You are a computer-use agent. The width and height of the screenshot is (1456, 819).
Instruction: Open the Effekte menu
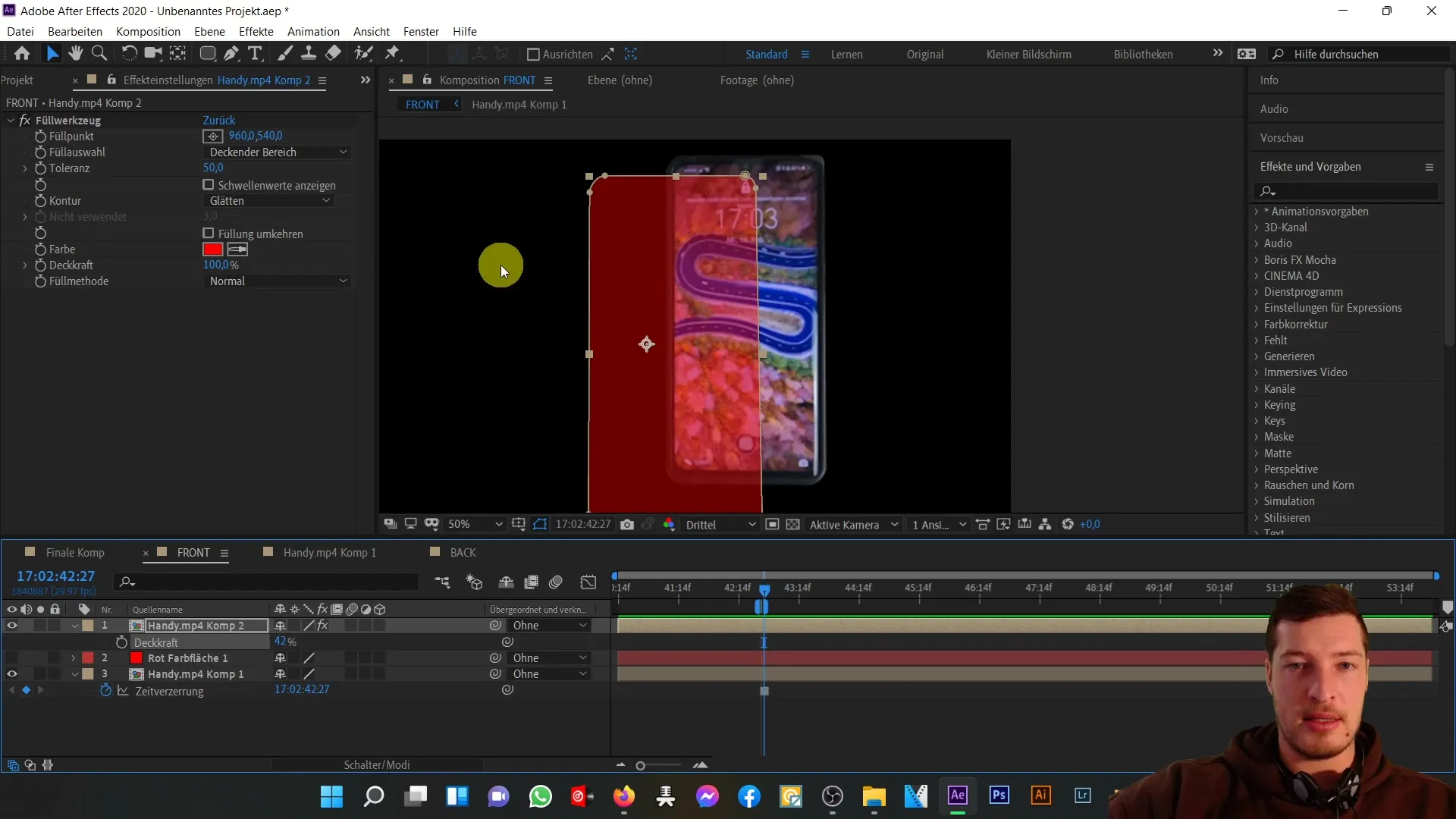point(256,32)
